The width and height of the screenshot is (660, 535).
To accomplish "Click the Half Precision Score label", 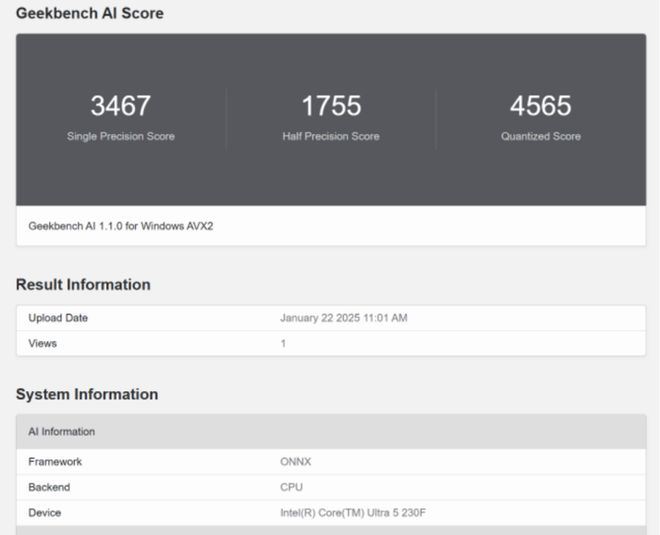I will 331,136.
